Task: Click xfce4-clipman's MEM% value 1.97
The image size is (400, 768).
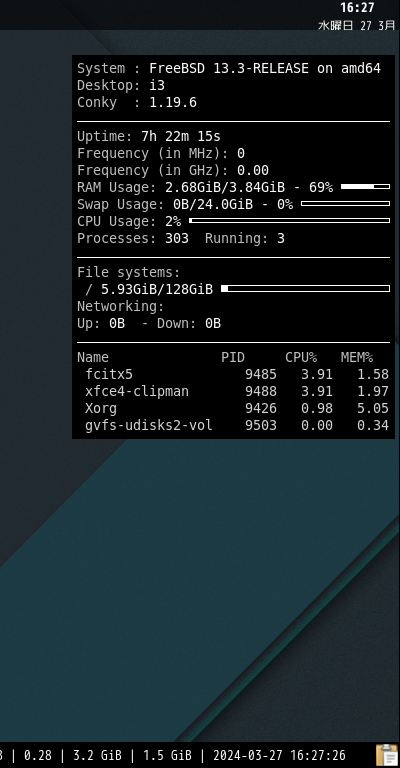Action: coord(373,391)
